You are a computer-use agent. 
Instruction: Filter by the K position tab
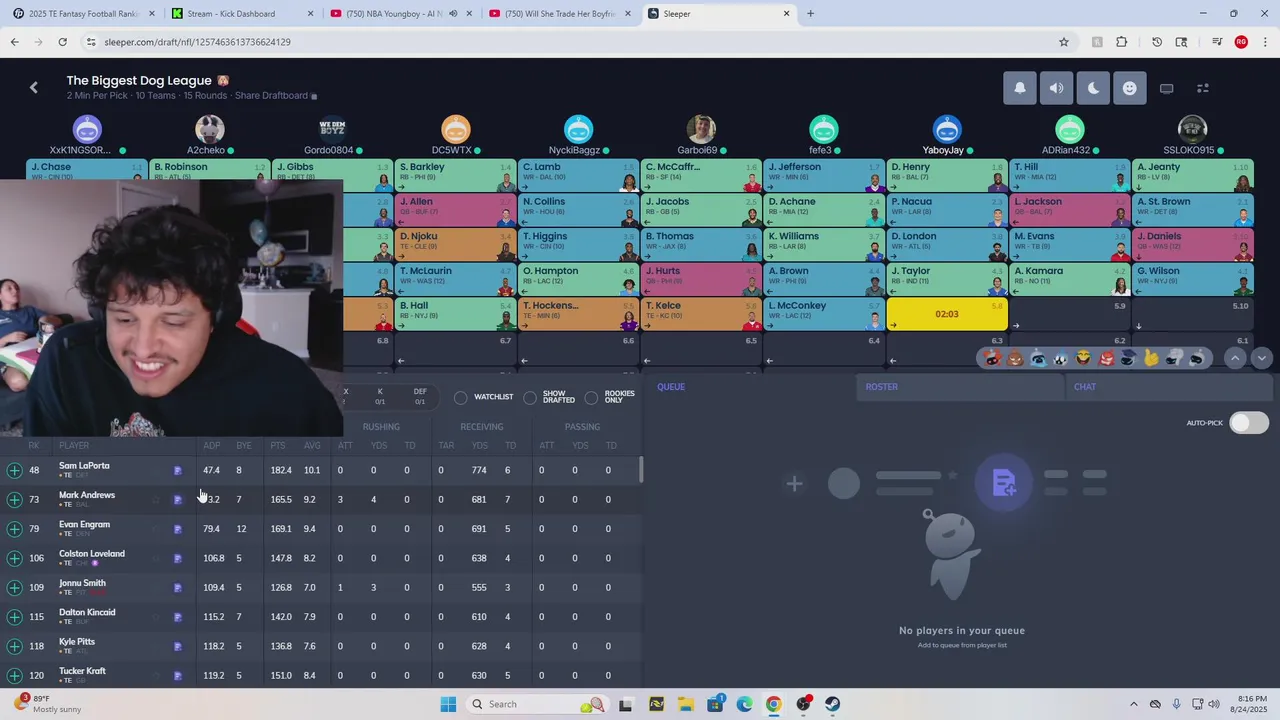[x=380, y=397]
